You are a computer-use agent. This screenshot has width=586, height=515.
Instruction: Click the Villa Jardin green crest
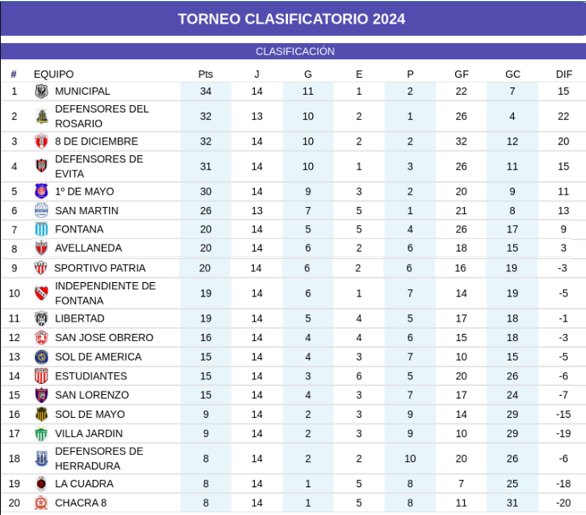pos(41,434)
